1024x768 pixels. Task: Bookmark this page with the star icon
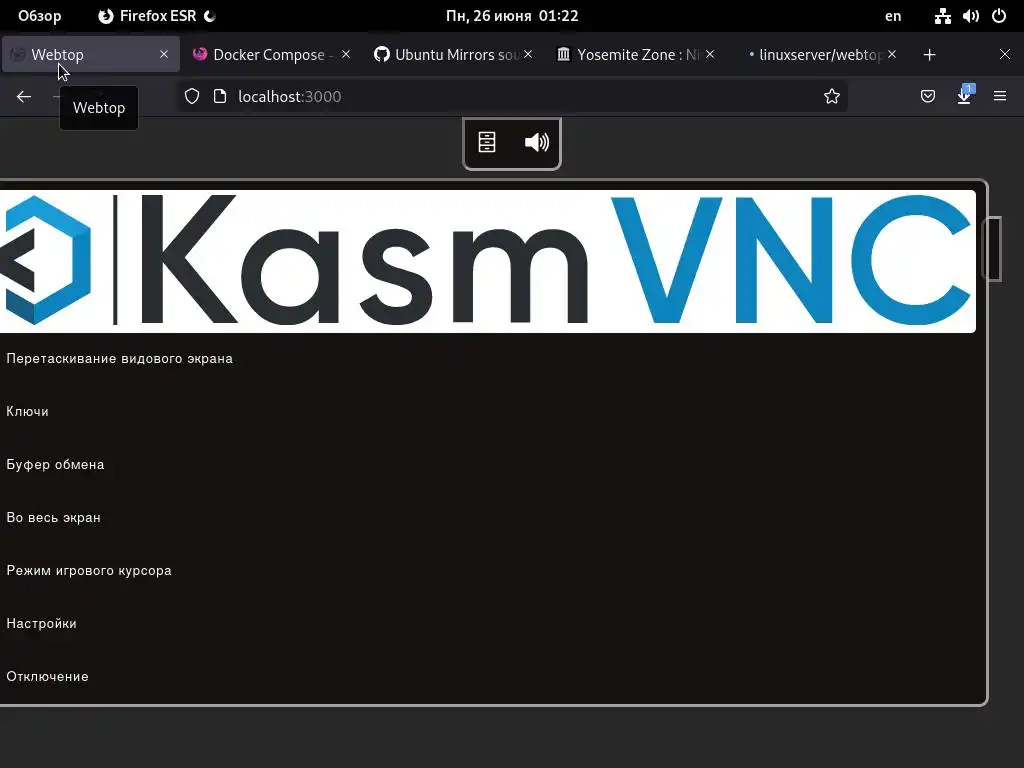click(x=831, y=97)
